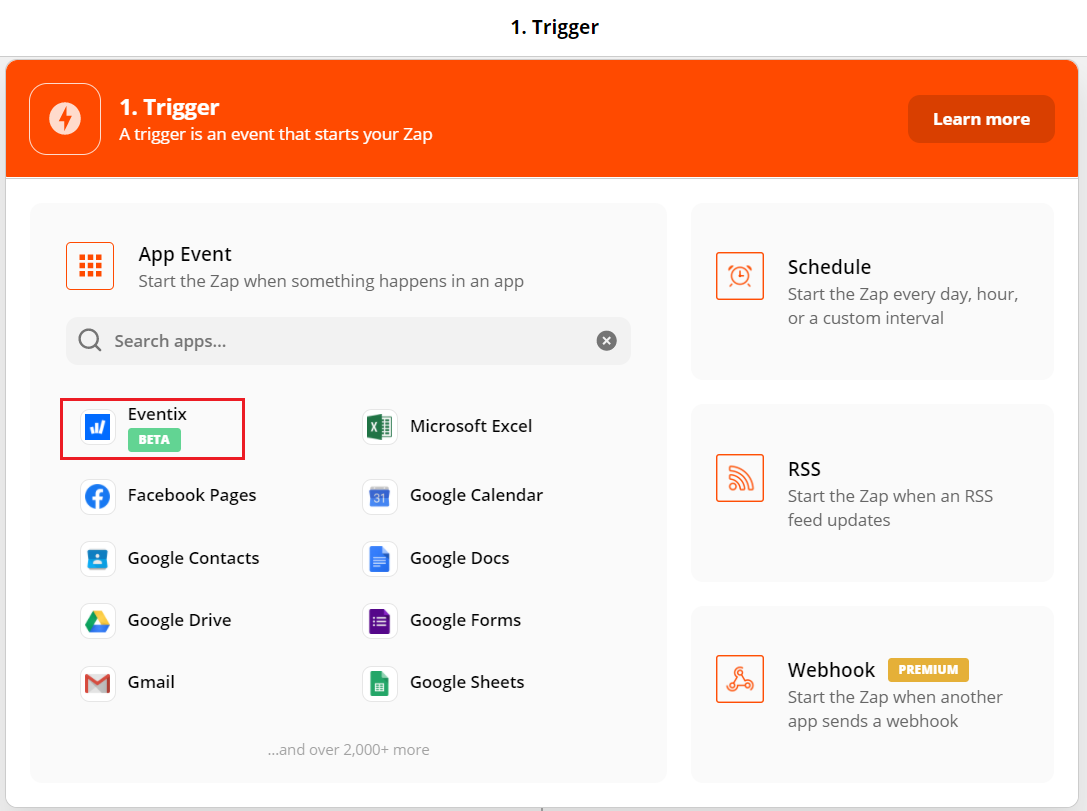Select the Microsoft Excel icon
1087x811 pixels.
[380, 427]
